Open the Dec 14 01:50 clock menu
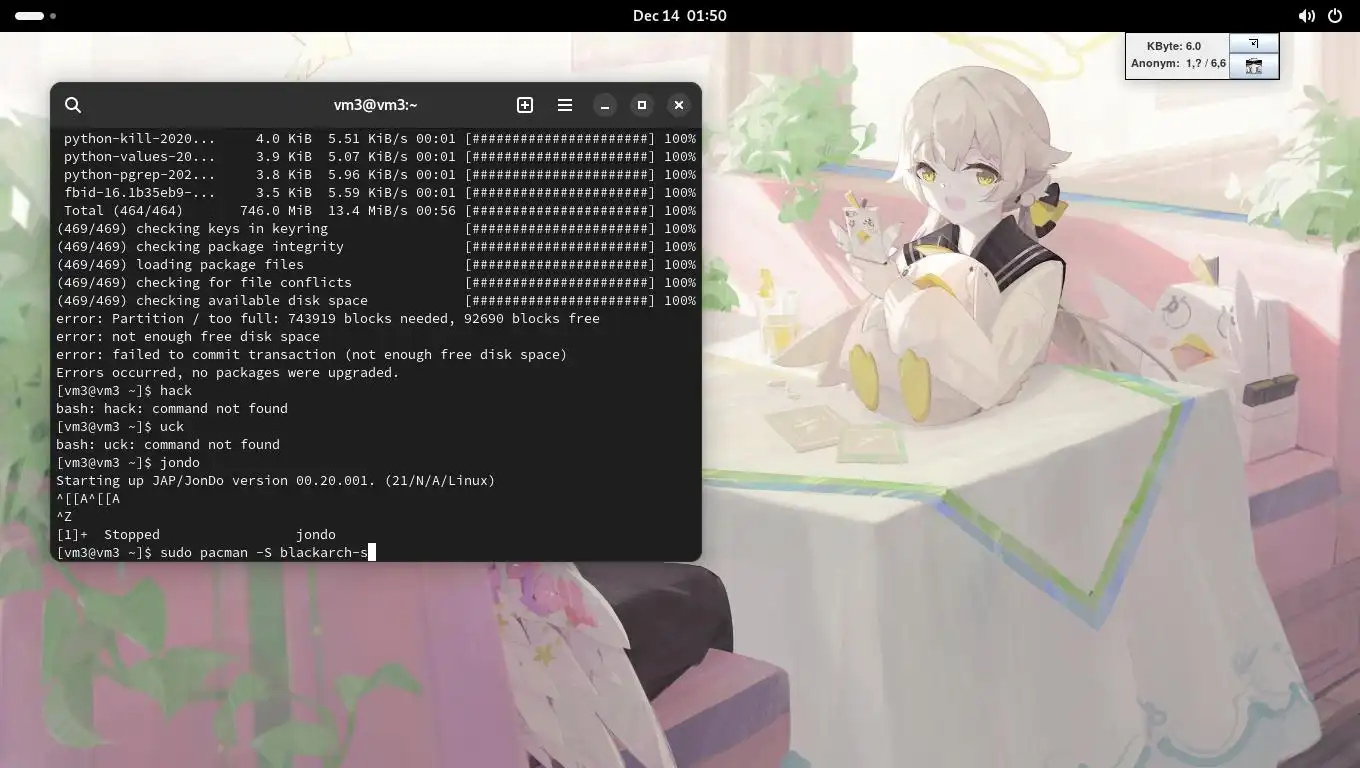Viewport: 1360px width, 768px height. [x=680, y=16]
